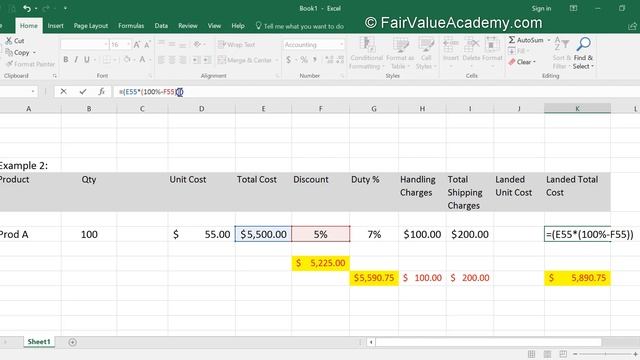
Task: Open the Formulas tab
Action: [131, 26]
